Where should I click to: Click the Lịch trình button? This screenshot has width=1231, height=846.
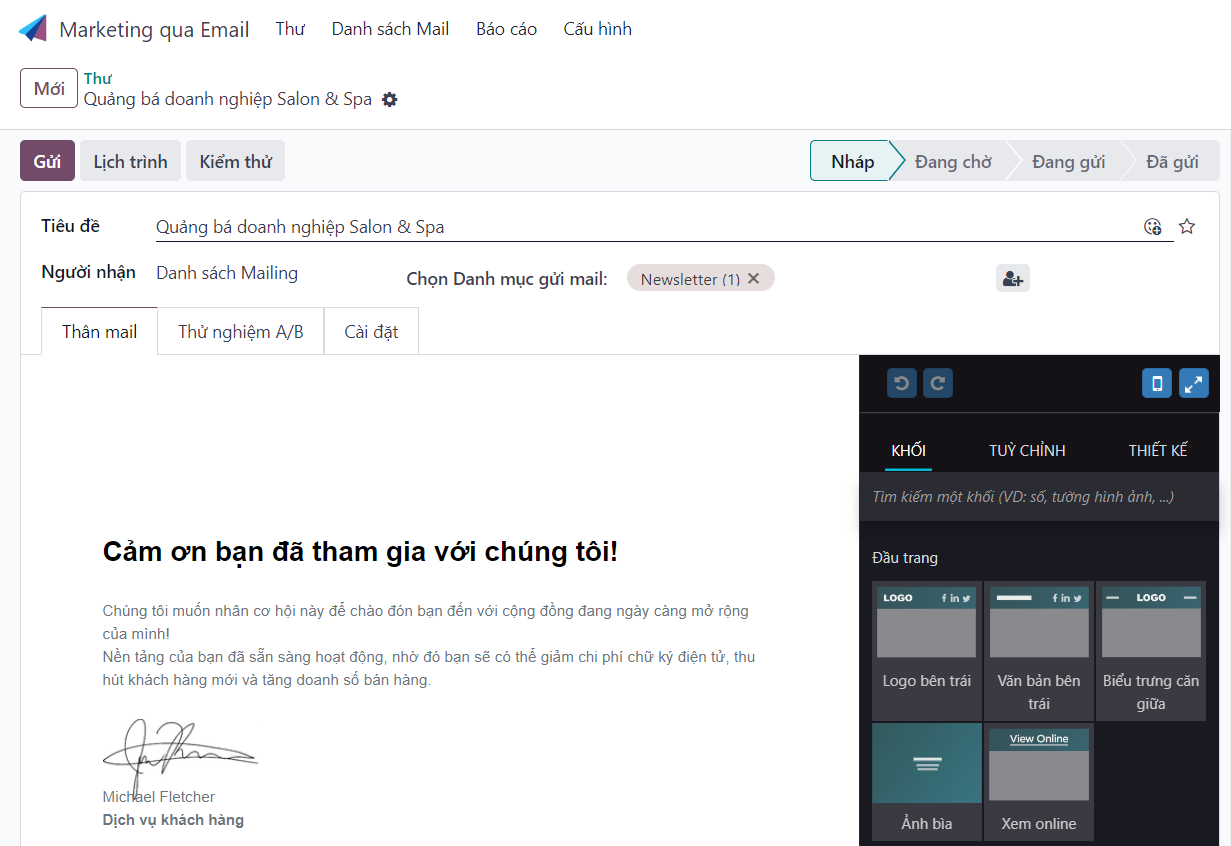click(130, 161)
